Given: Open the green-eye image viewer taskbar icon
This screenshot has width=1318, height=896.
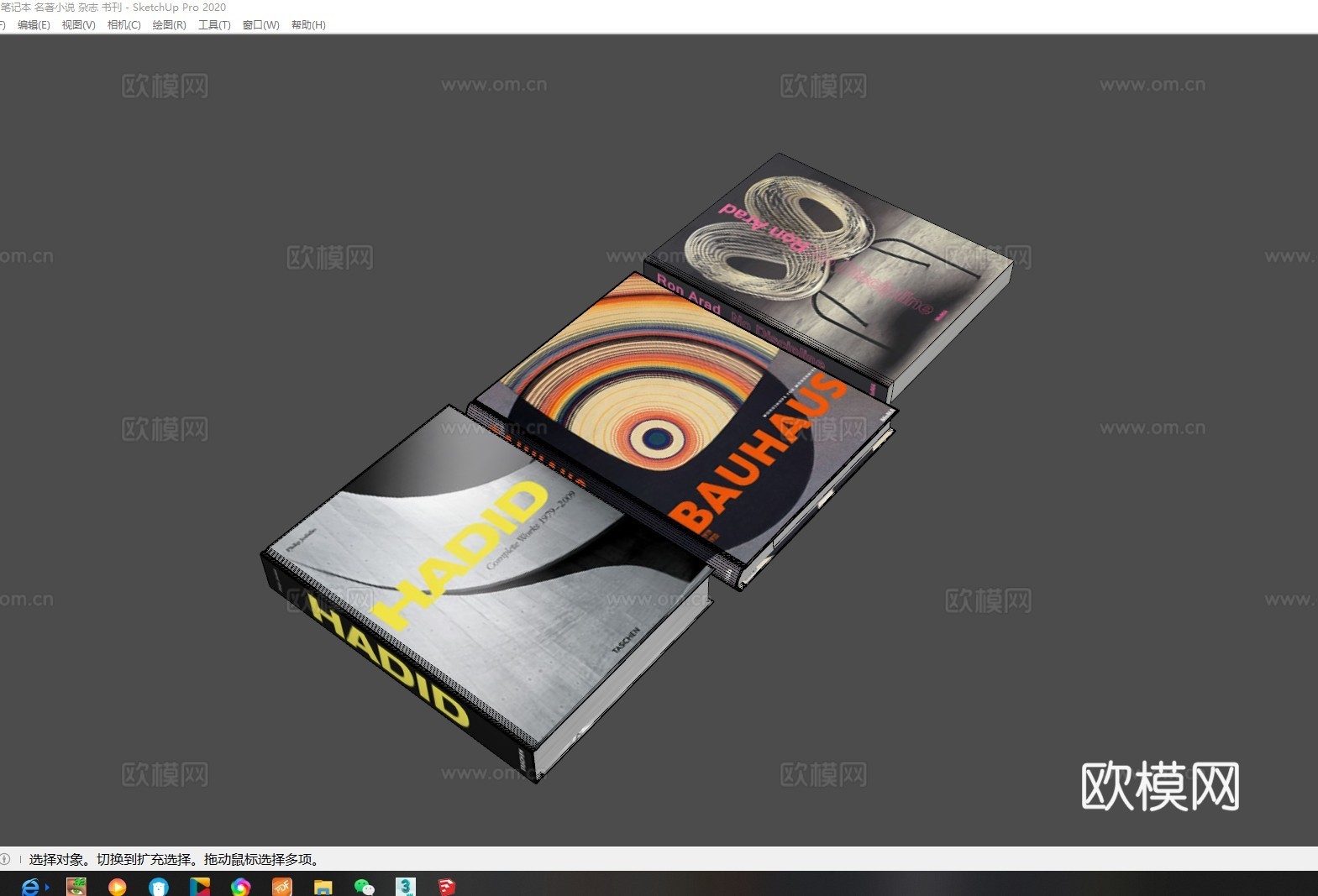Looking at the screenshot, I should [76, 887].
